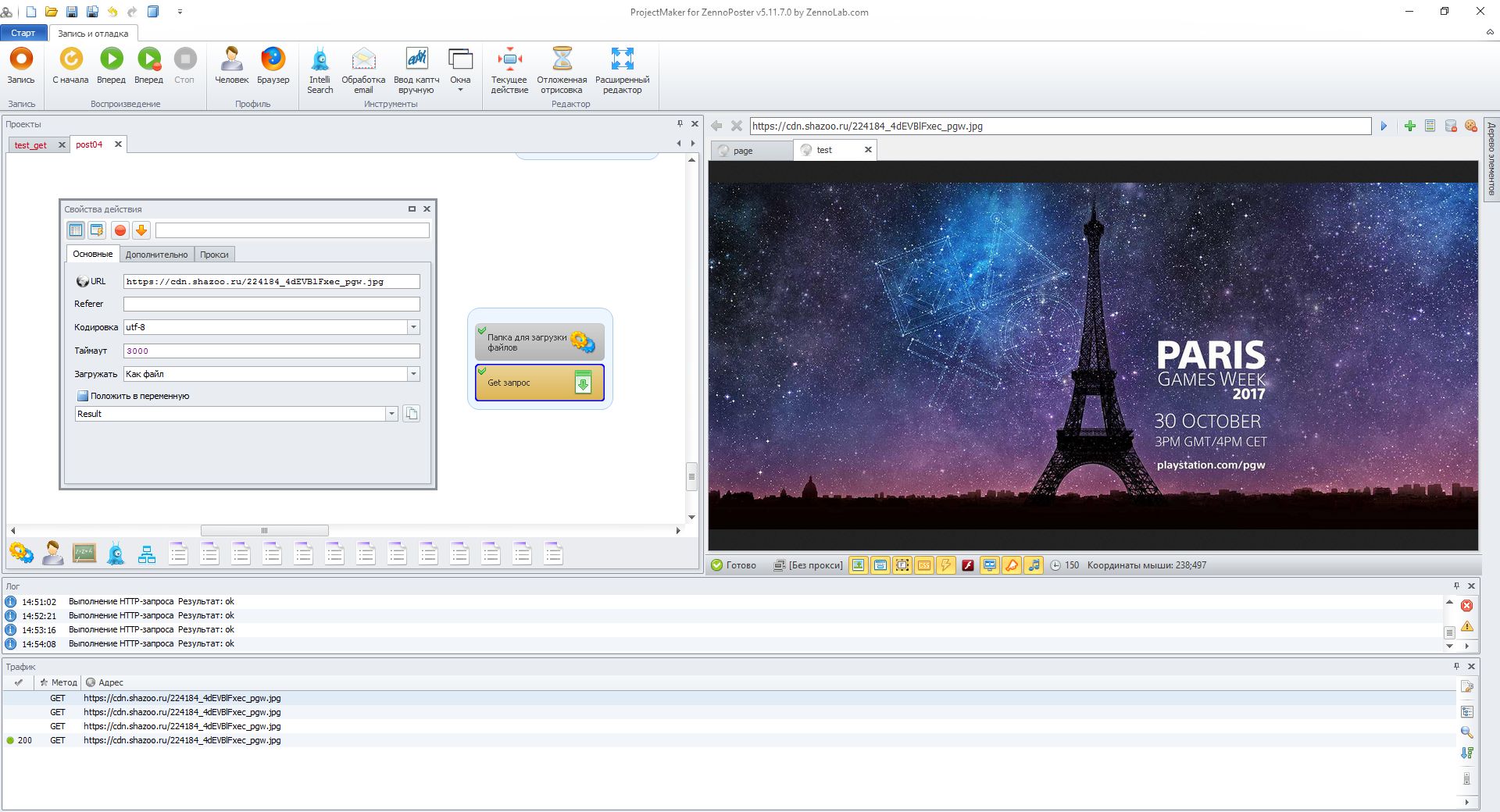Switch to the Дополнительно tab

(156, 255)
